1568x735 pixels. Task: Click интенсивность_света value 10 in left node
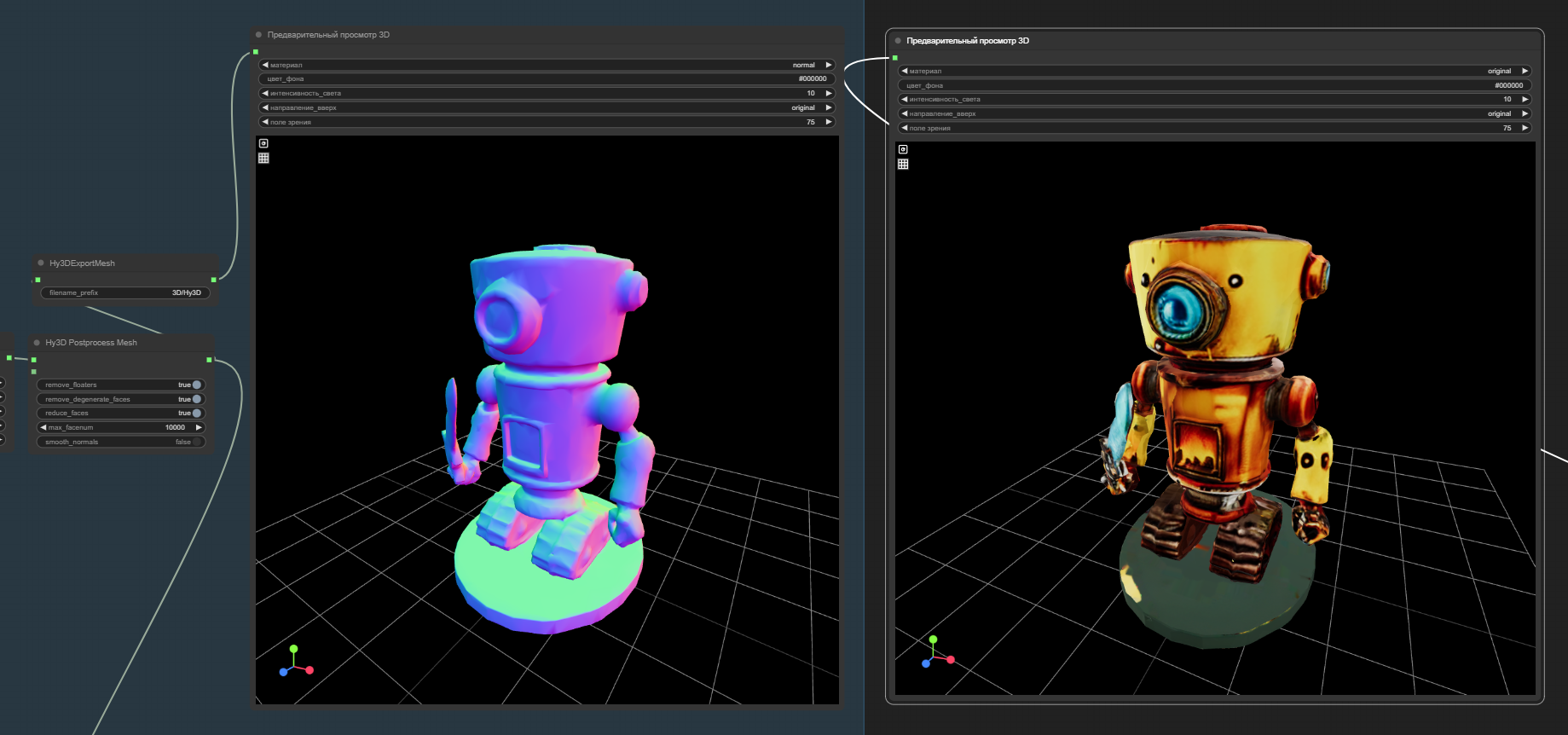(811, 93)
